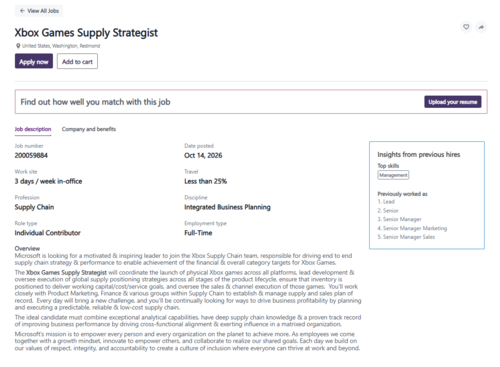Click Senior Manager Sales list entry
This screenshot has width=500, height=367.
coord(406,237)
